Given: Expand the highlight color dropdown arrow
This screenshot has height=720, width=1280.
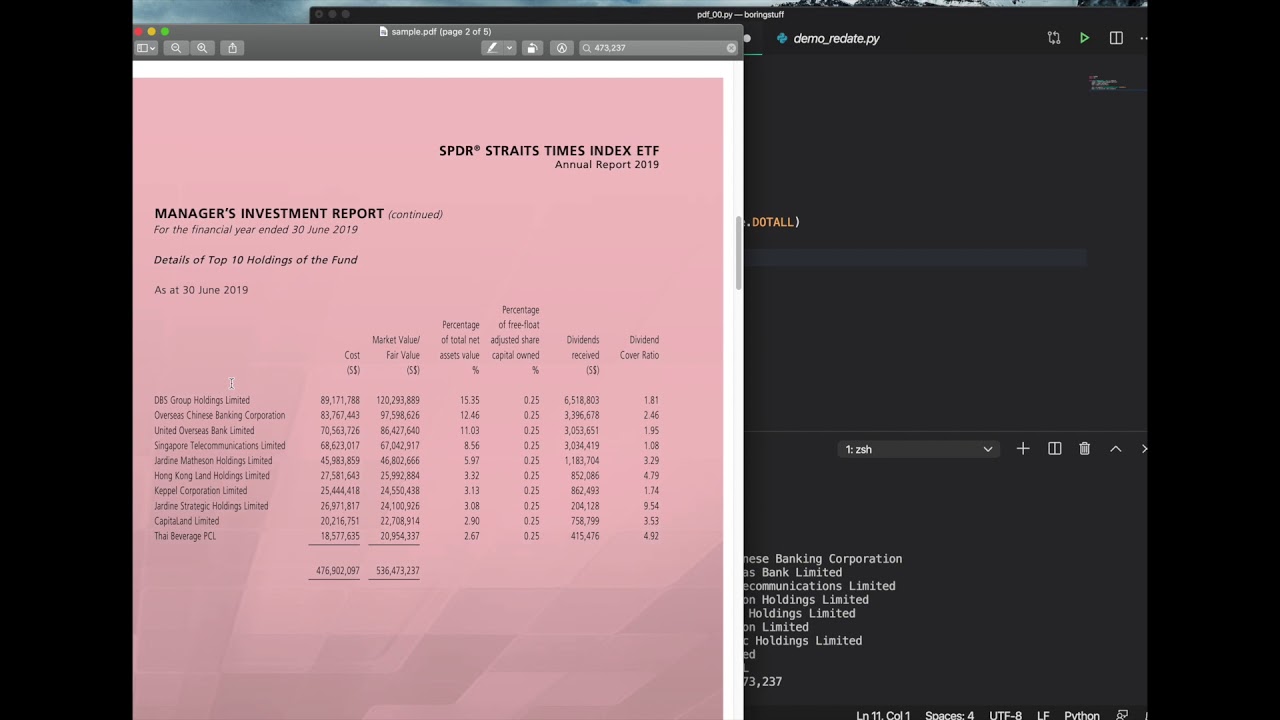Looking at the screenshot, I should tap(509, 48).
